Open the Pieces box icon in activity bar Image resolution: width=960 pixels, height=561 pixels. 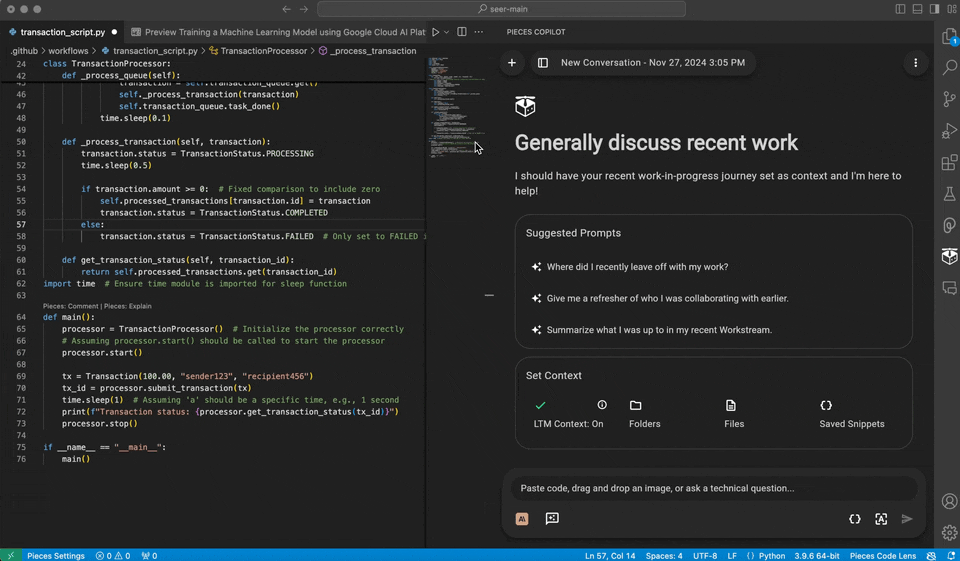(x=949, y=256)
